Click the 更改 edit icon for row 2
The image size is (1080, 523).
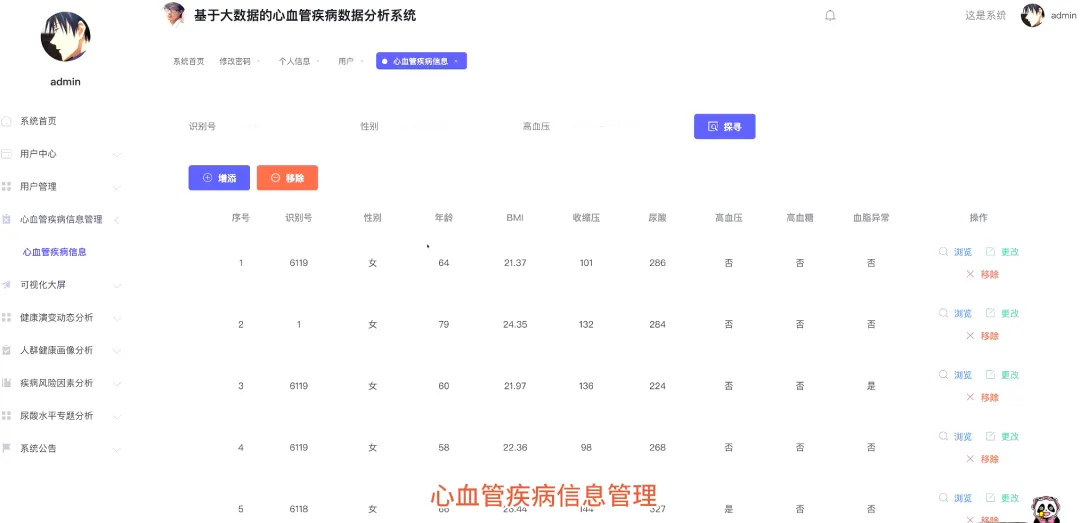pyautogui.click(x=990, y=313)
